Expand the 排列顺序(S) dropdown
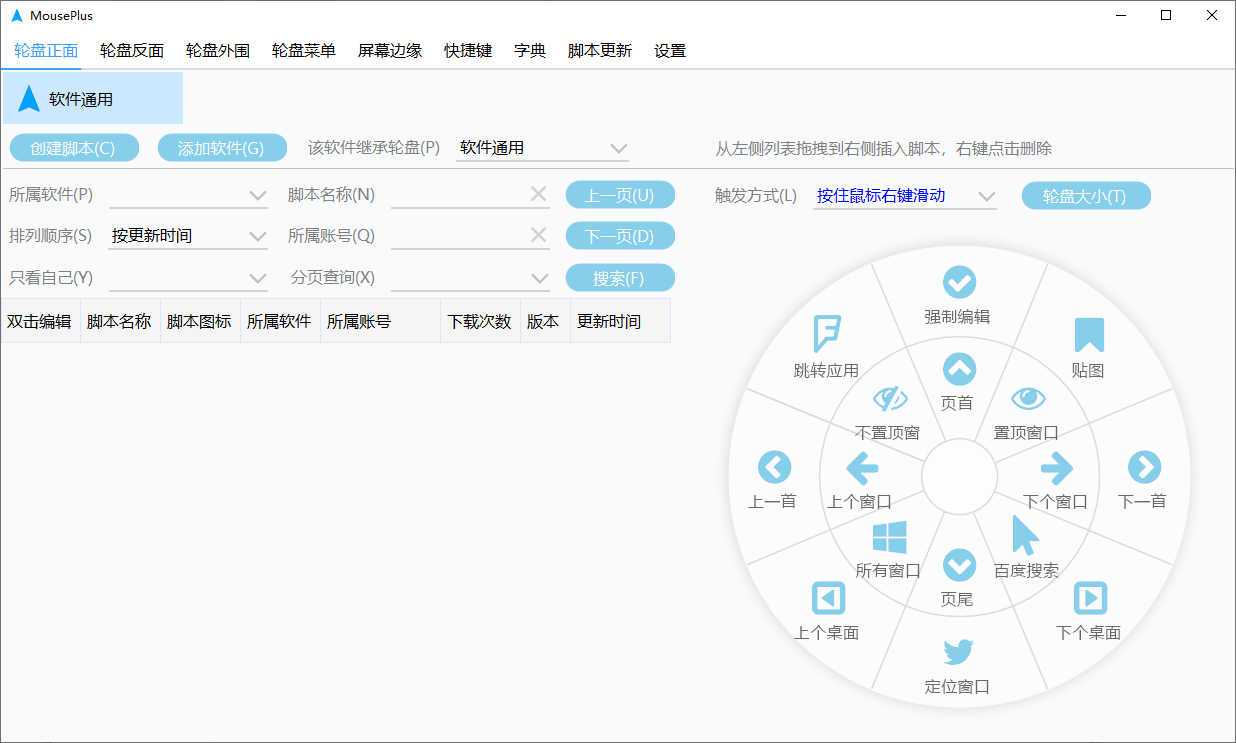This screenshot has width=1236, height=743. coord(188,235)
